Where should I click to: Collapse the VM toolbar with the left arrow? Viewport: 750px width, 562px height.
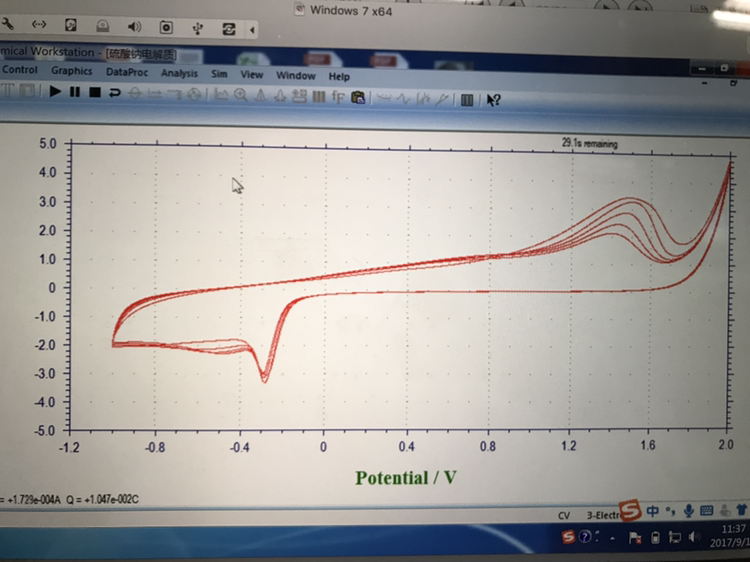pyautogui.click(x=252, y=30)
